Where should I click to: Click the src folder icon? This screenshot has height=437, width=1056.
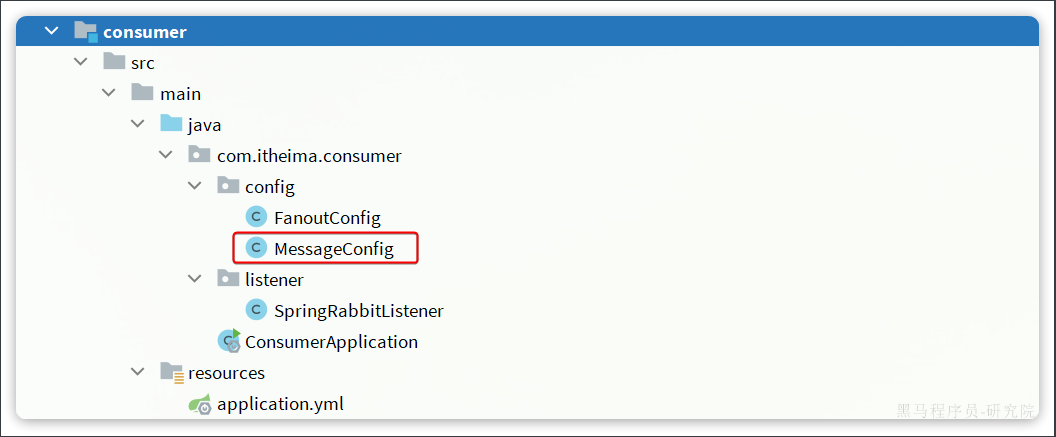click(x=114, y=62)
